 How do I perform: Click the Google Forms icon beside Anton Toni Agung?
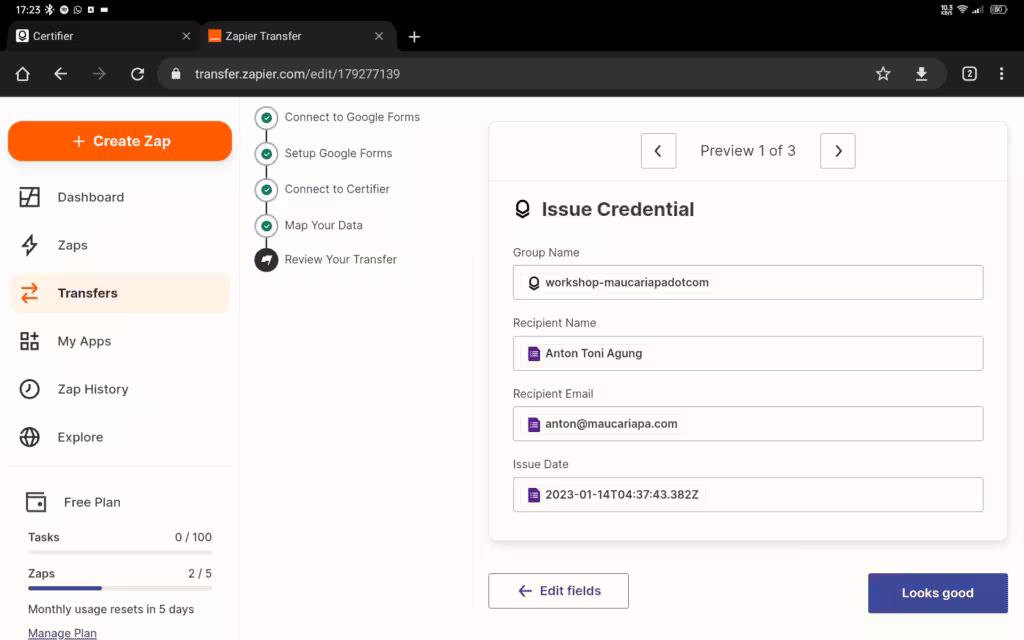534,354
